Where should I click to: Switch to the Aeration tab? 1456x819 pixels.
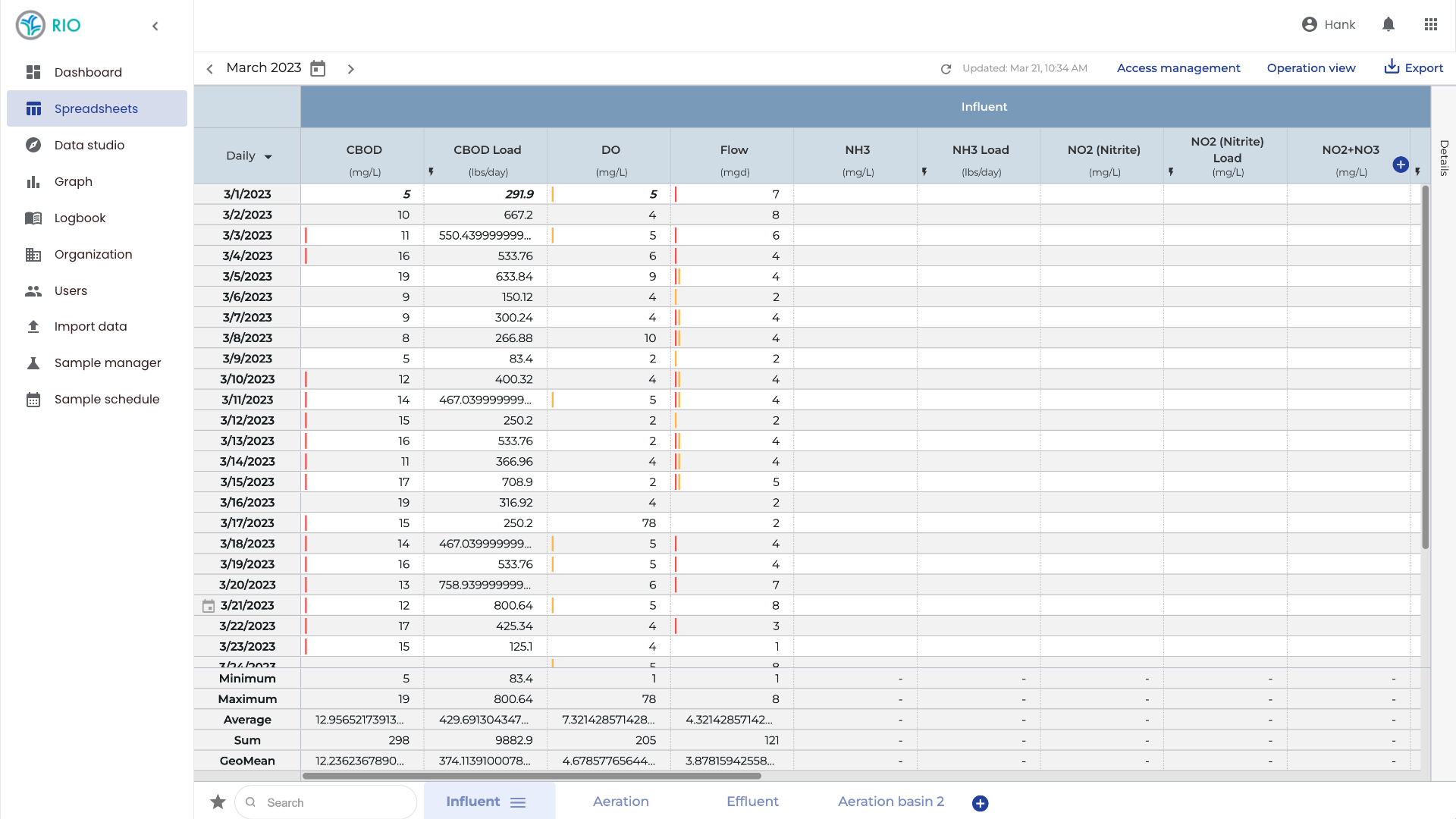[x=620, y=802]
